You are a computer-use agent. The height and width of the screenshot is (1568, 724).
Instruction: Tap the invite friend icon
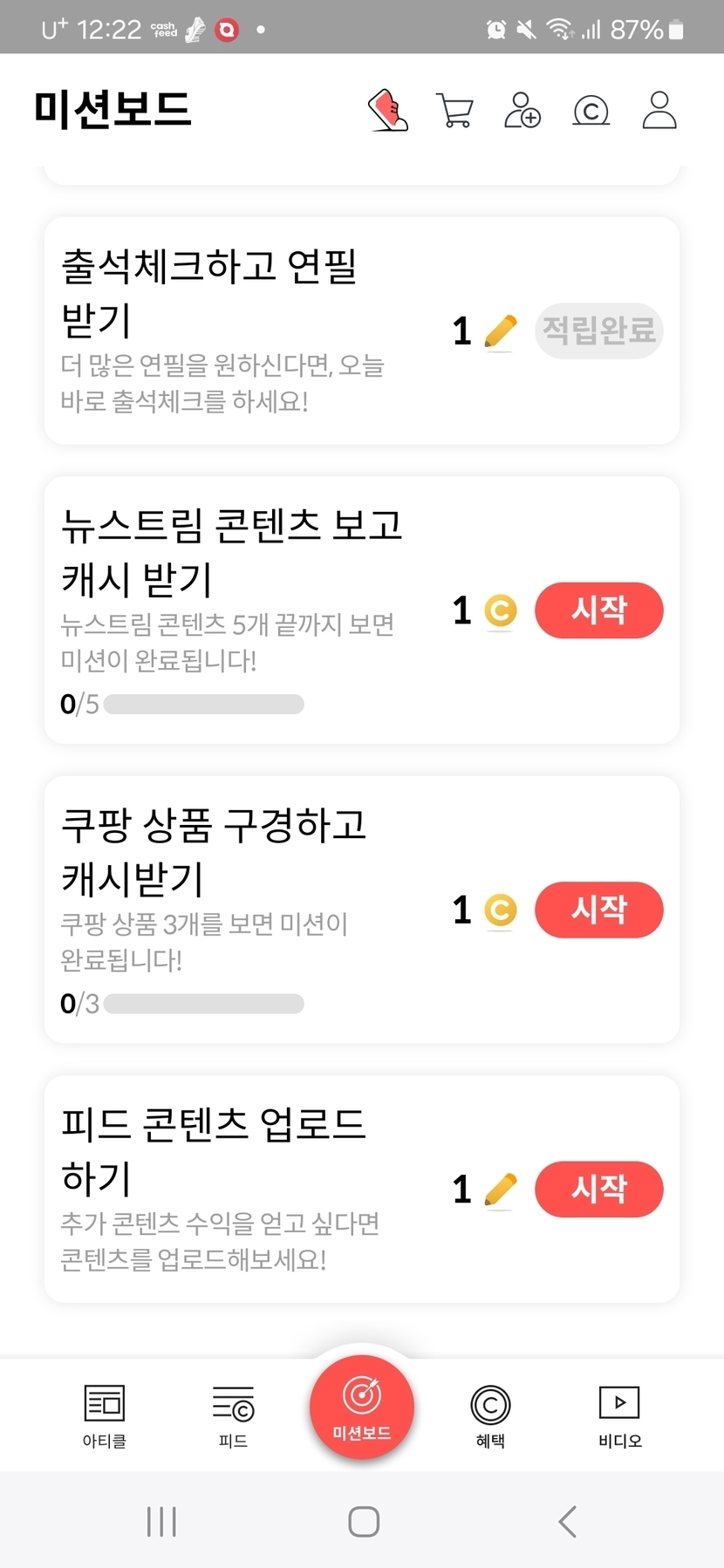click(x=523, y=111)
